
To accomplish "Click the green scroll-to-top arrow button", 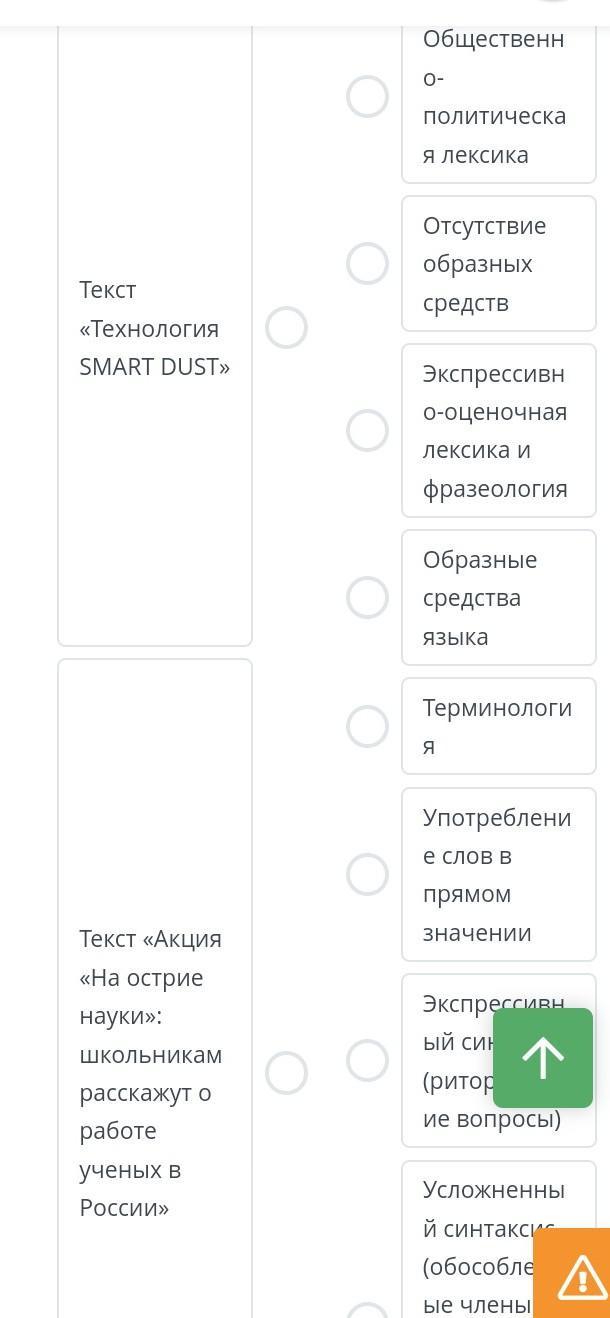I will tap(543, 1058).
